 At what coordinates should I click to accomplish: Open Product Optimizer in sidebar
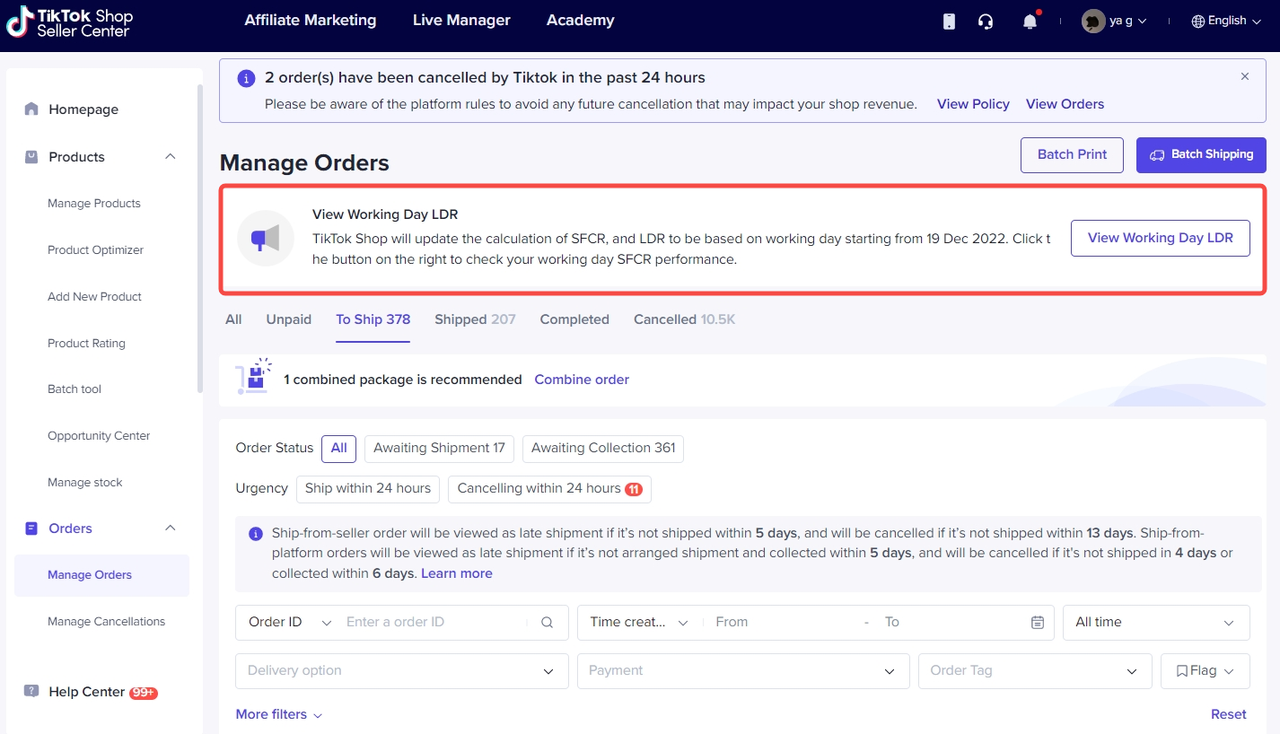click(x=96, y=250)
